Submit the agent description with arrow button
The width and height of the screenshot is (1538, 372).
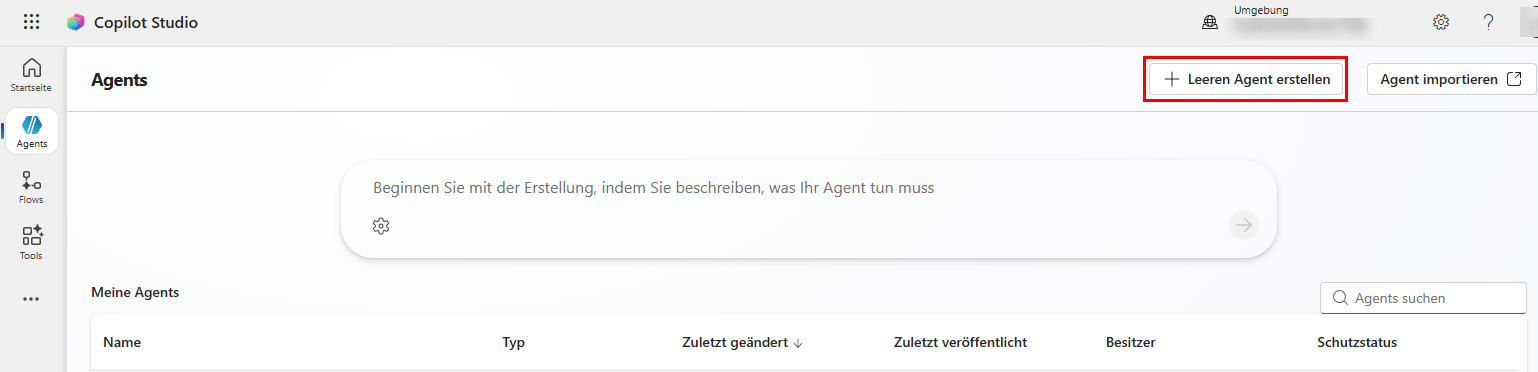(x=1244, y=226)
